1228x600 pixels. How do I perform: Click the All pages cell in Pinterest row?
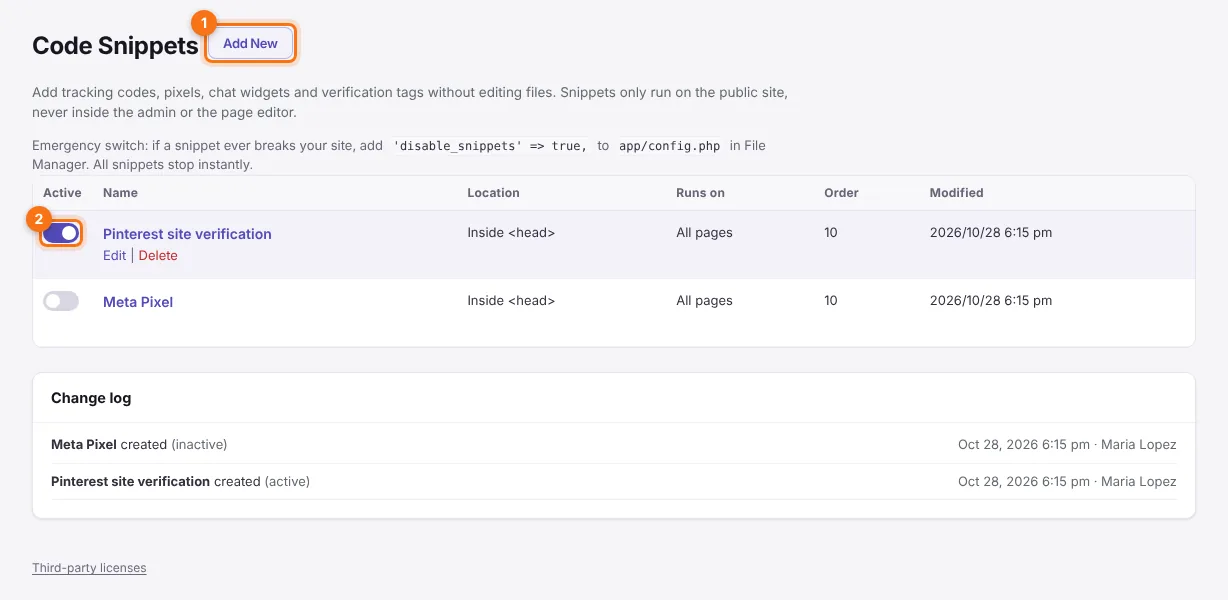coord(704,233)
